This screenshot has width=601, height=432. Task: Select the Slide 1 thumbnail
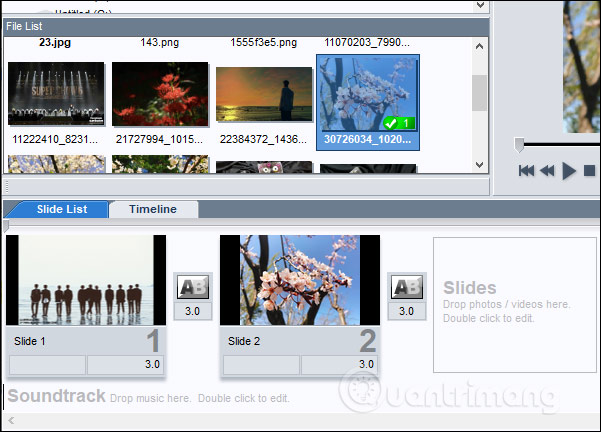[x=86, y=280]
